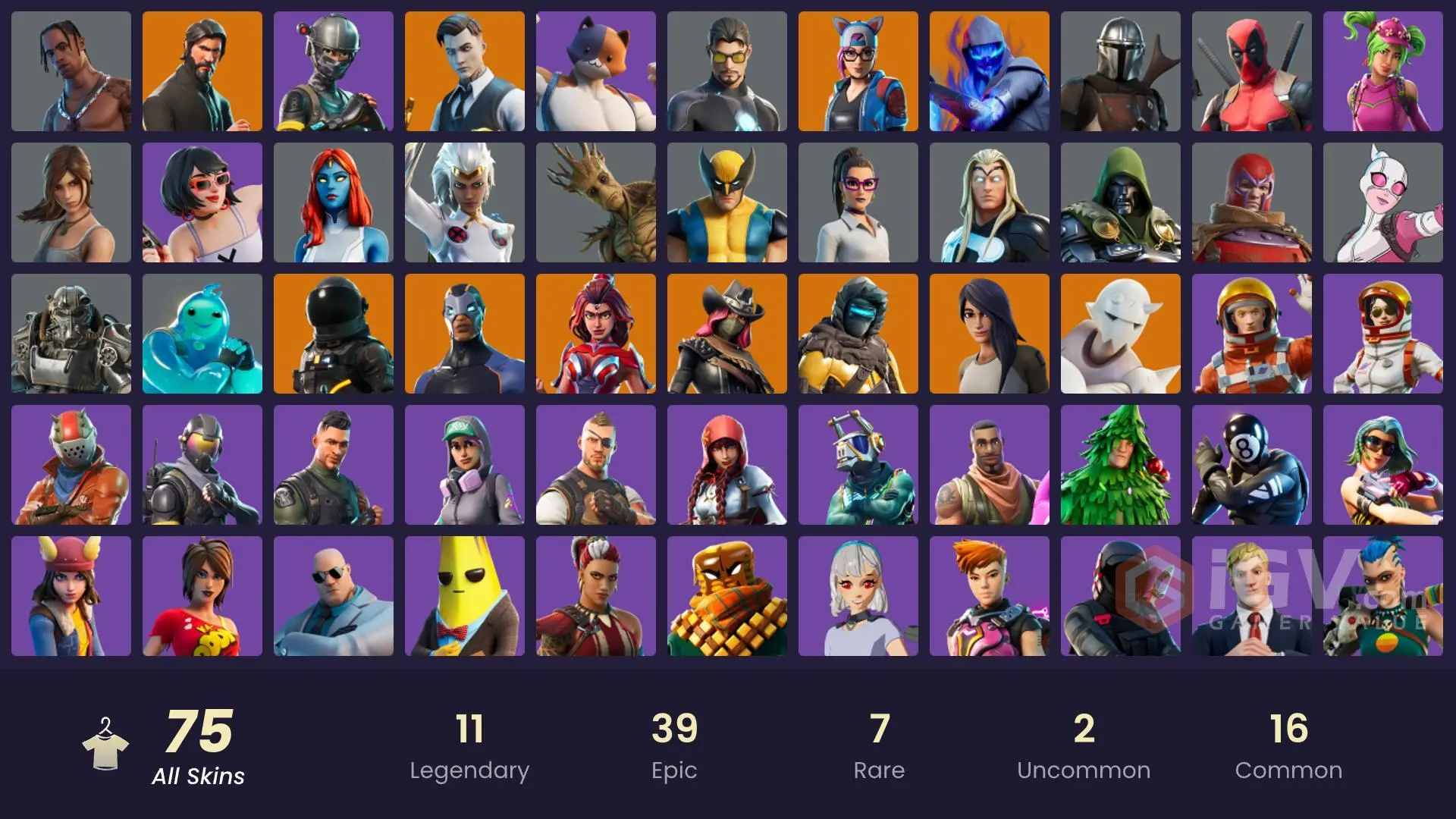Screen dimensions: 1456x819
Task: Pick the black astronaut Dark Voyager skin
Action: (334, 334)
